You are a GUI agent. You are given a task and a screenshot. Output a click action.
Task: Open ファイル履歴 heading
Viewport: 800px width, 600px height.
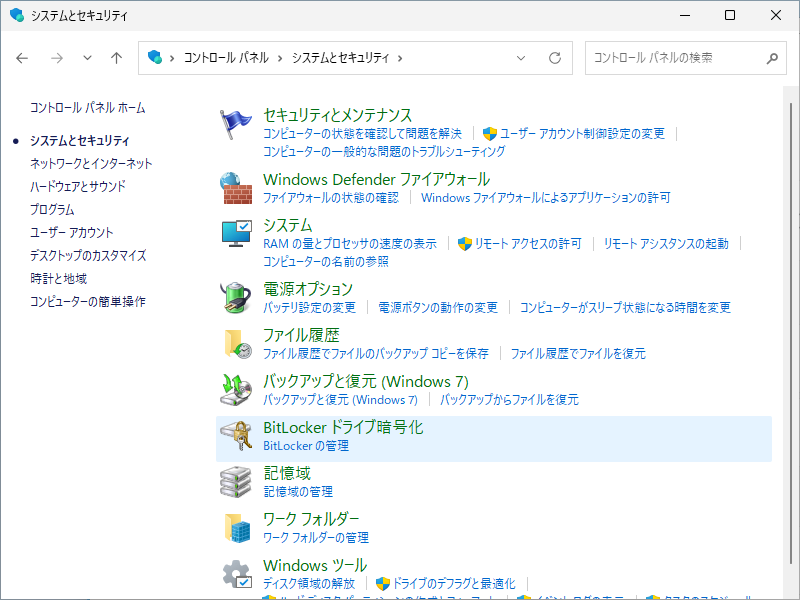(301, 335)
